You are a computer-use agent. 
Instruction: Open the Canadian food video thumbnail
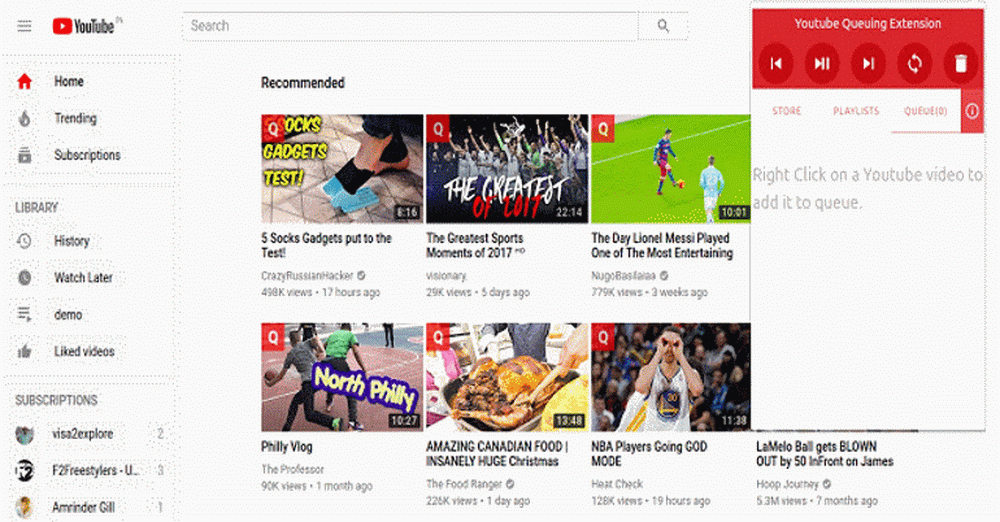coord(508,377)
